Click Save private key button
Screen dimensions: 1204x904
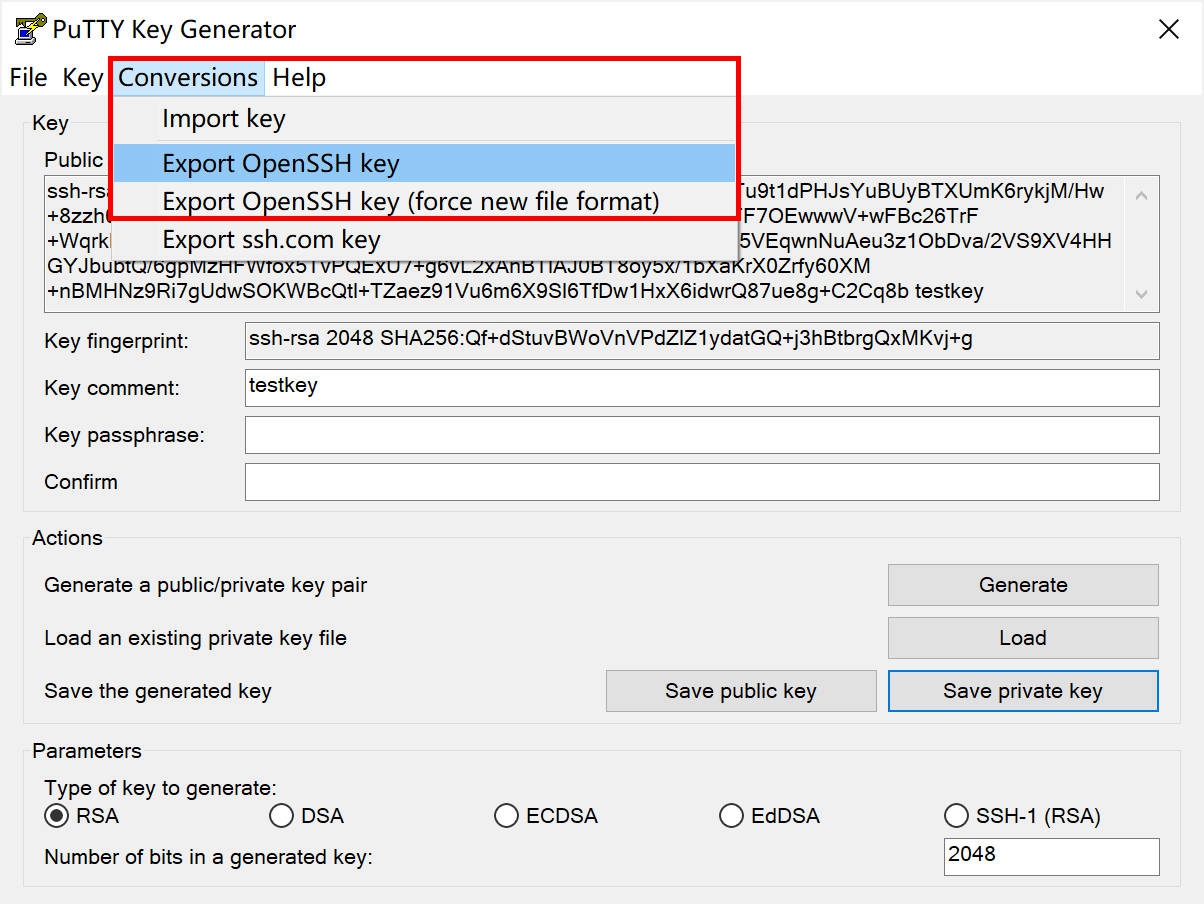1023,691
